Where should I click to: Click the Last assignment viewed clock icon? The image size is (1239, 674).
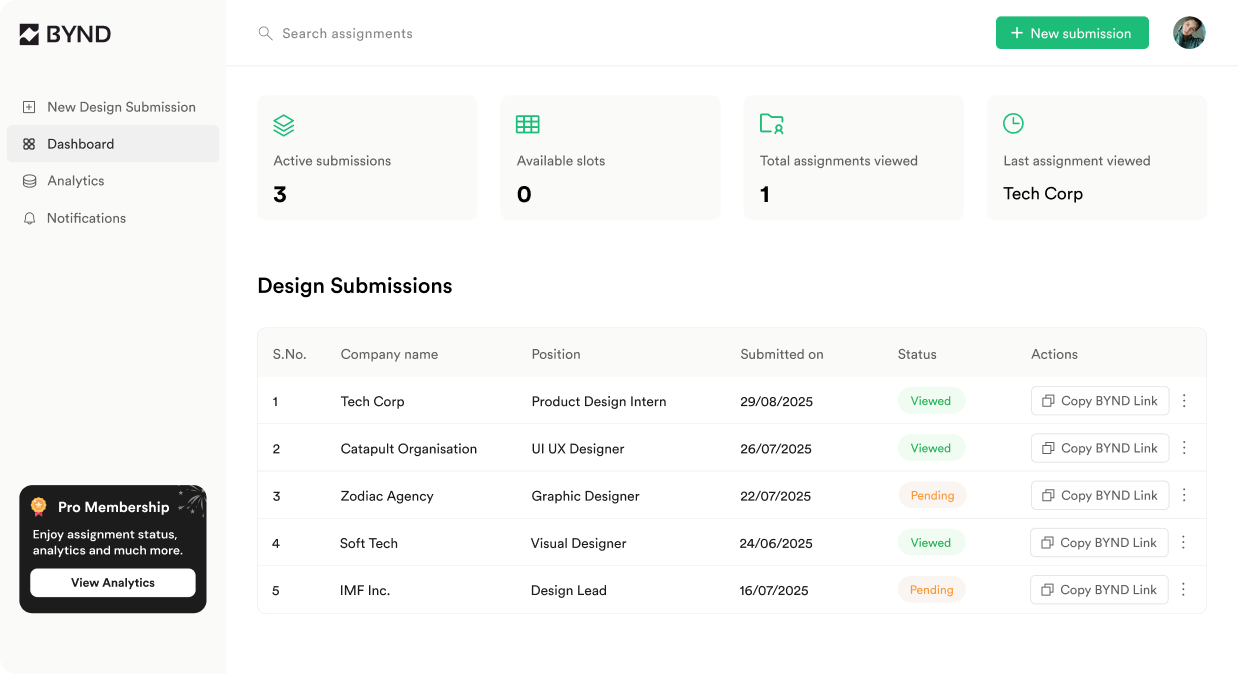point(1013,123)
